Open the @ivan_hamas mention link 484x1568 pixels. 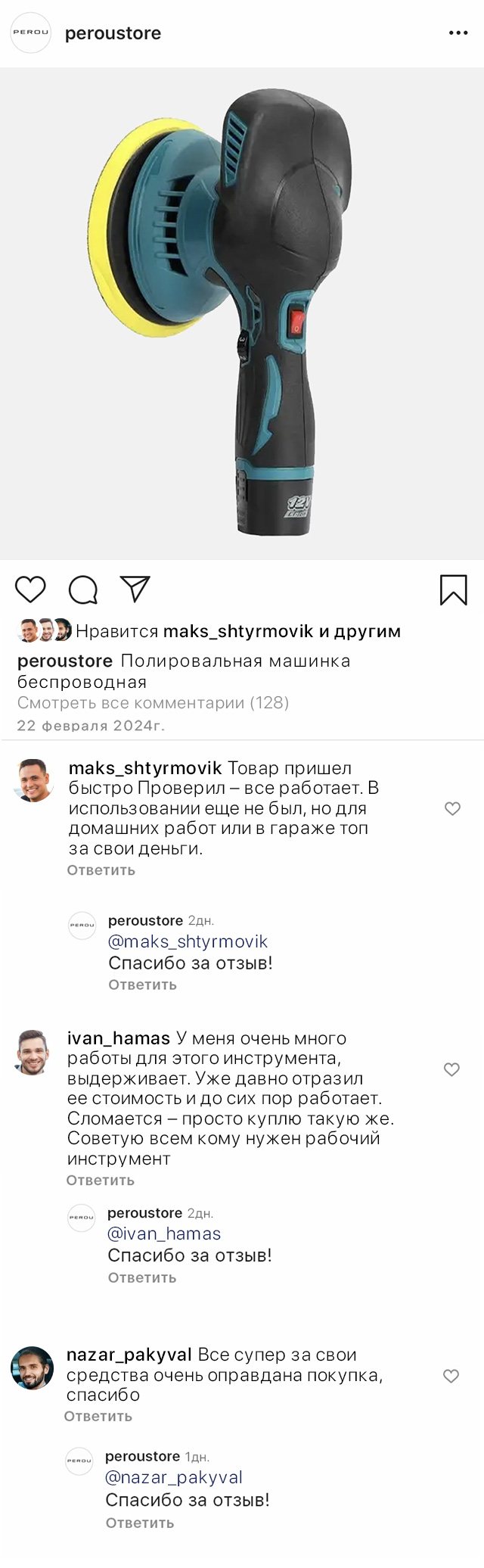pos(164,1234)
